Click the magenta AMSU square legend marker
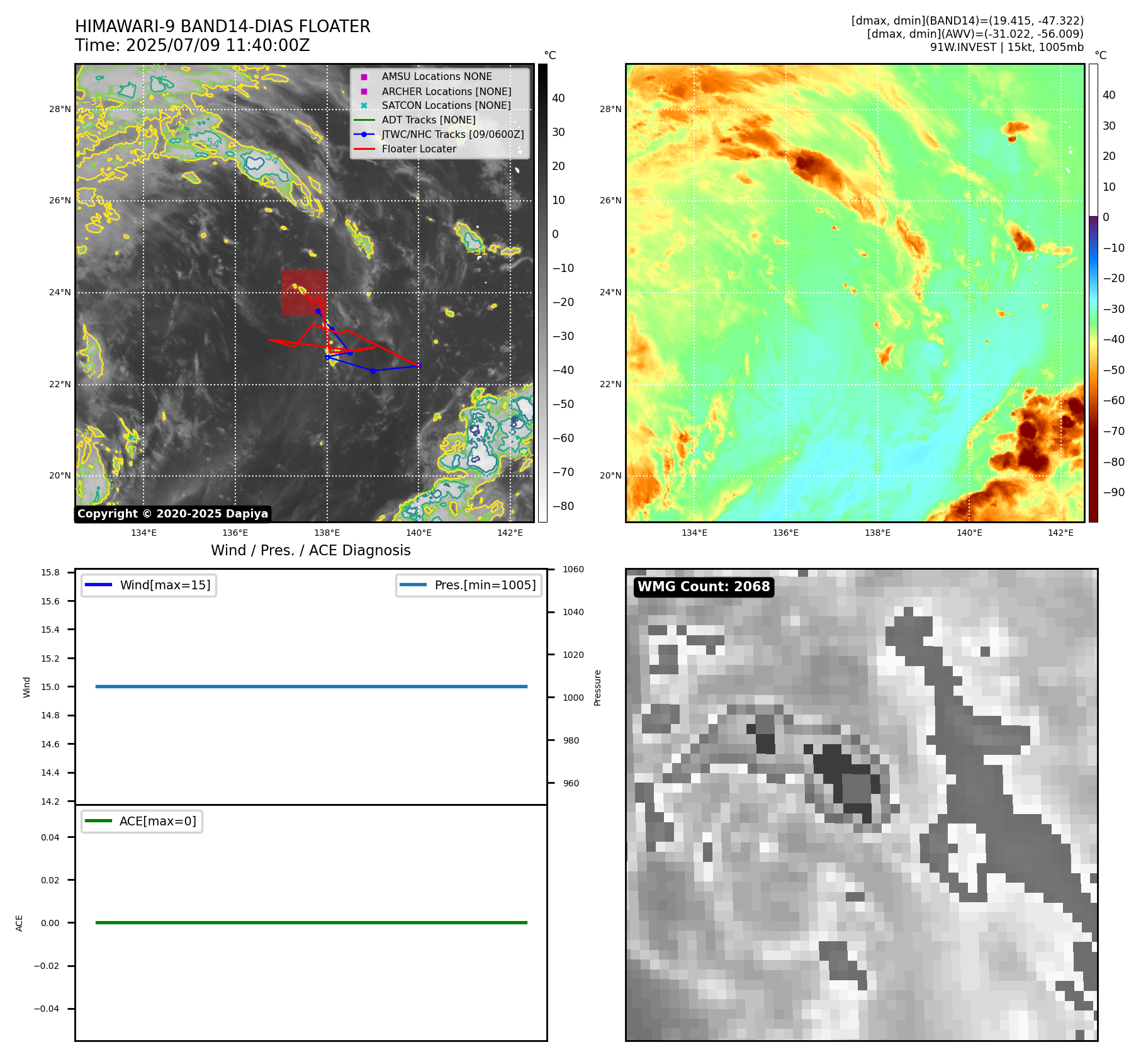 (364, 77)
